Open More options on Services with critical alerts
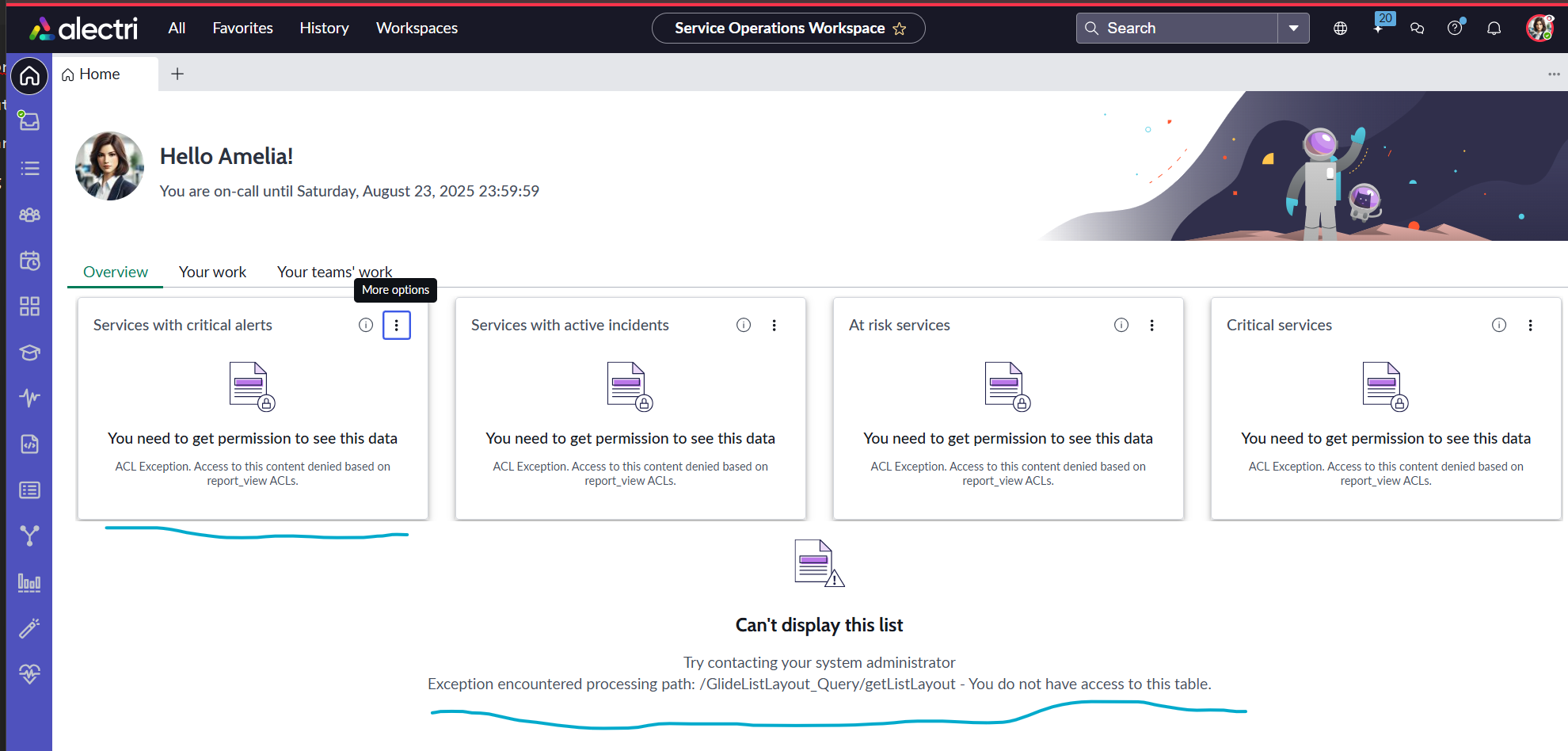The image size is (1568, 751). click(x=396, y=325)
